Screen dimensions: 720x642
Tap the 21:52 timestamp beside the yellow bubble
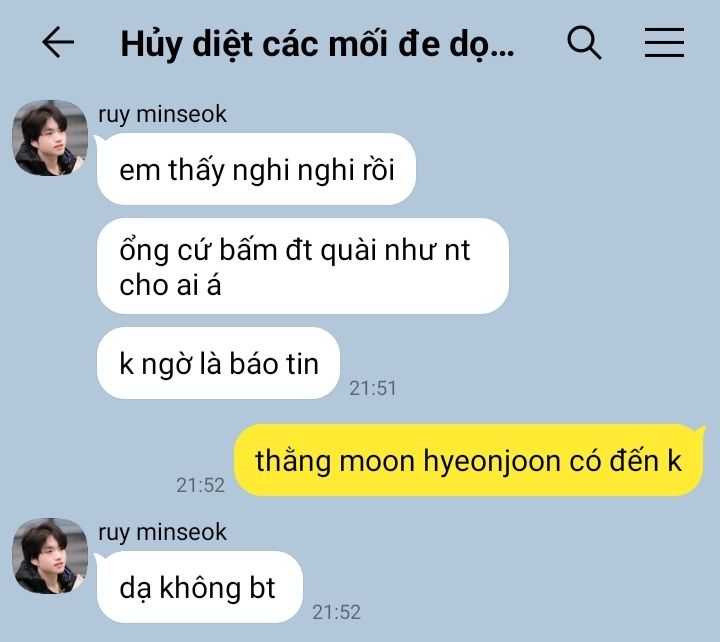point(201,485)
